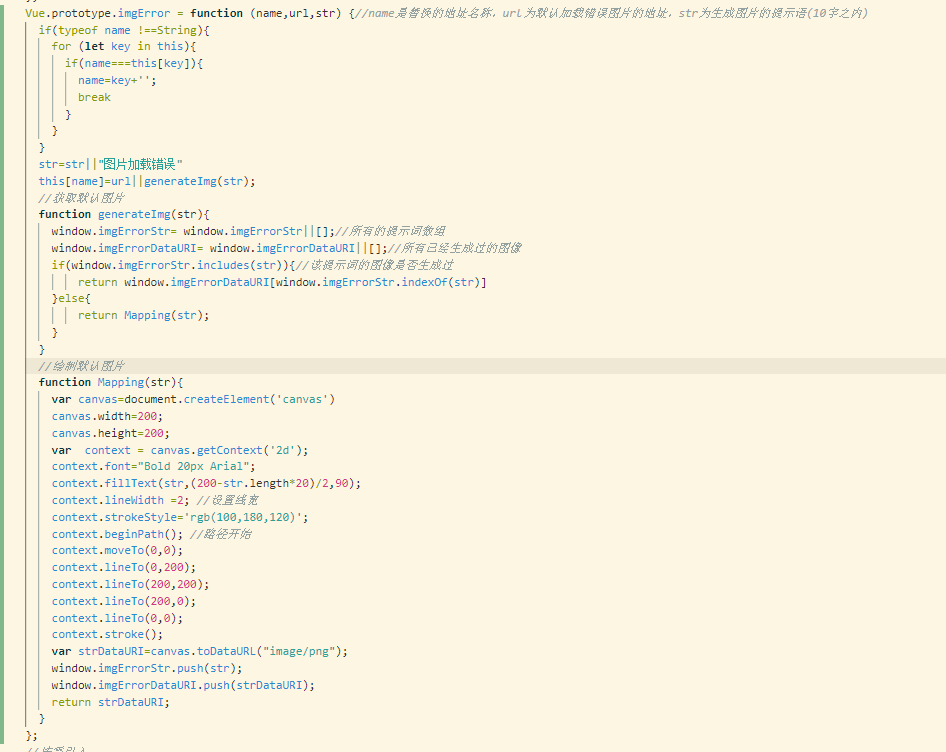Click the line 'if(window.imgErrorStr.includes(str)){'
946x752 pixels.
[x=252, y=265]
